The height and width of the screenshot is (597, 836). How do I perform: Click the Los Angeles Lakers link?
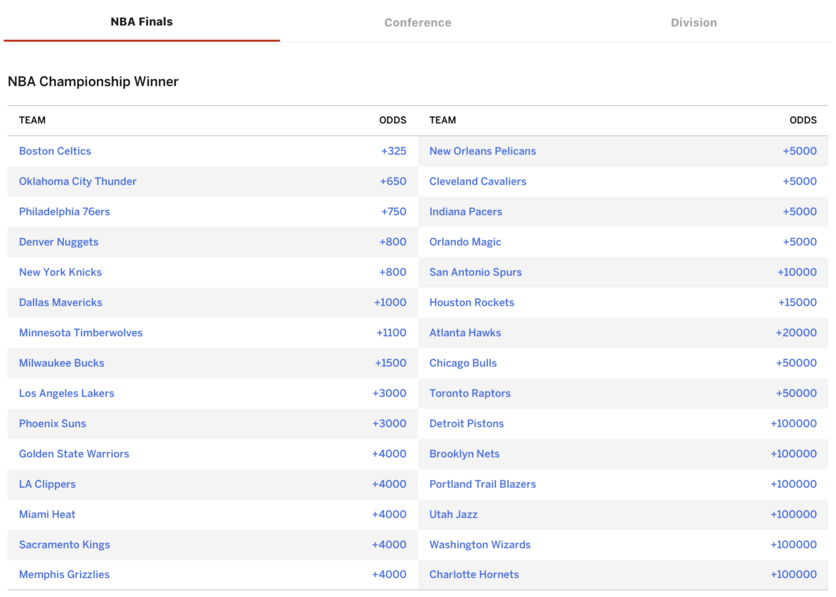[x=67, y=393]
